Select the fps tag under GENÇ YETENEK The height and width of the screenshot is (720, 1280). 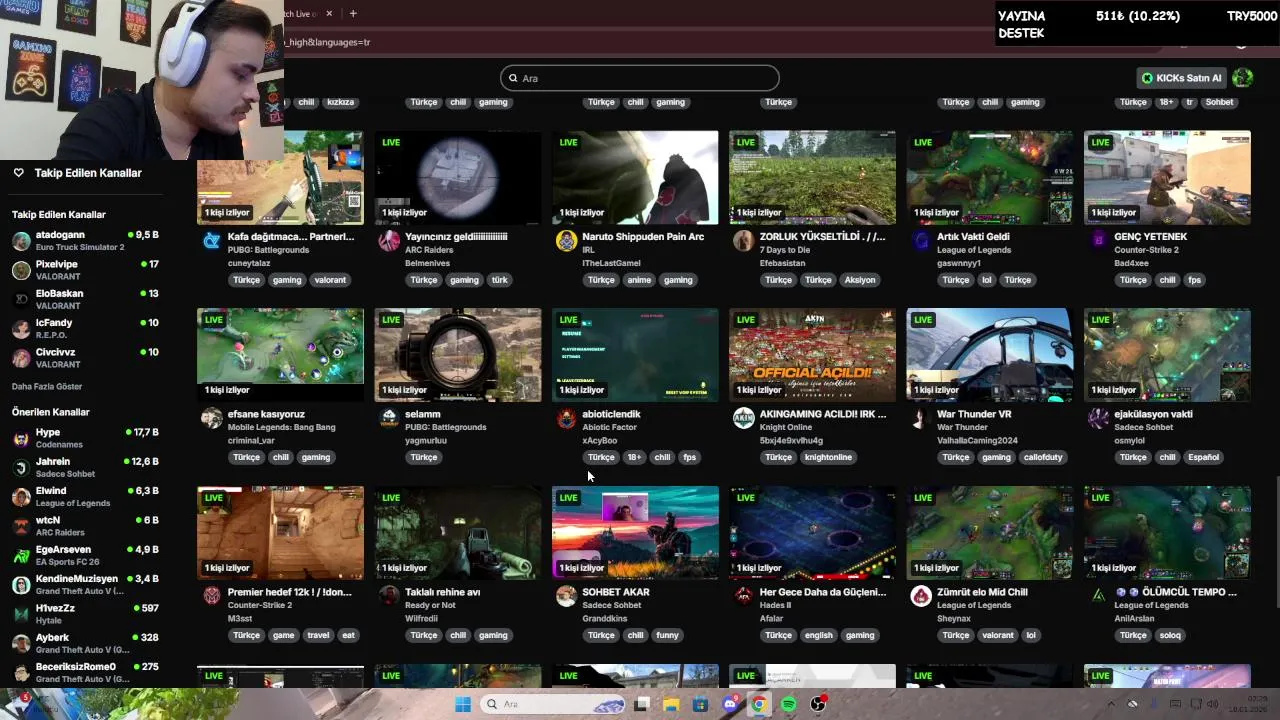point(1194,280)
